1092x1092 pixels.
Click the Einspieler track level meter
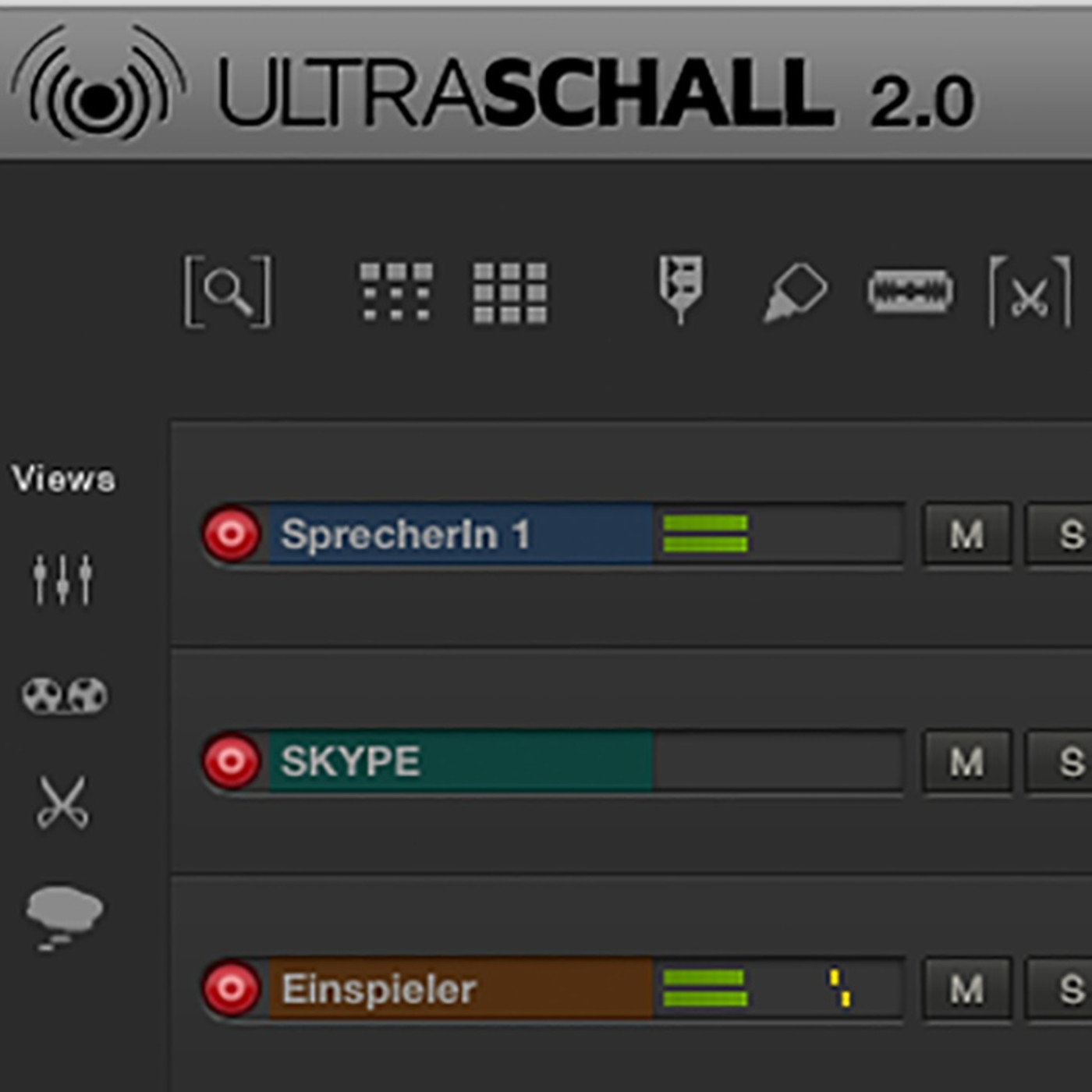[778, 989]
